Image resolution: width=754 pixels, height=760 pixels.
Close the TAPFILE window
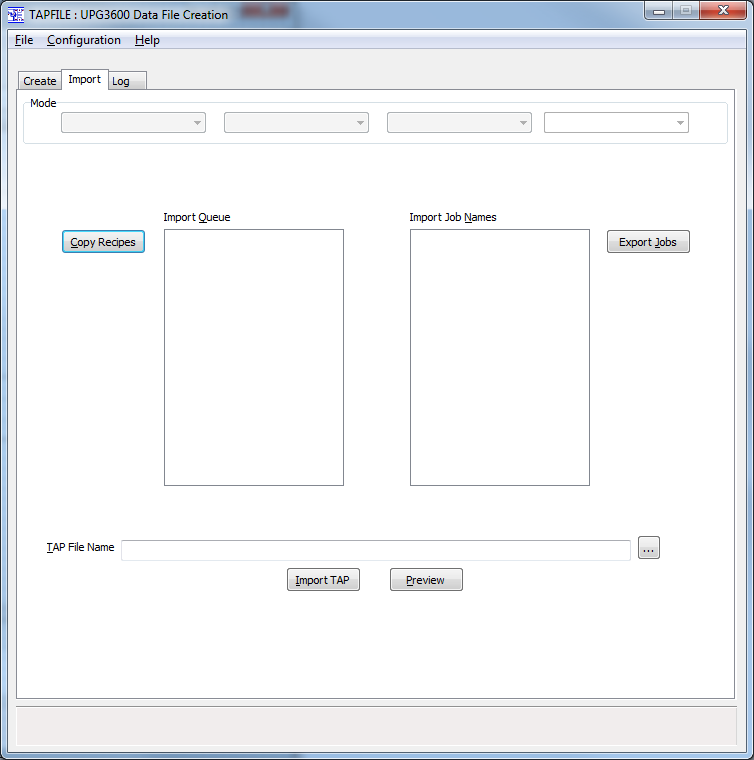coord(723,11)
